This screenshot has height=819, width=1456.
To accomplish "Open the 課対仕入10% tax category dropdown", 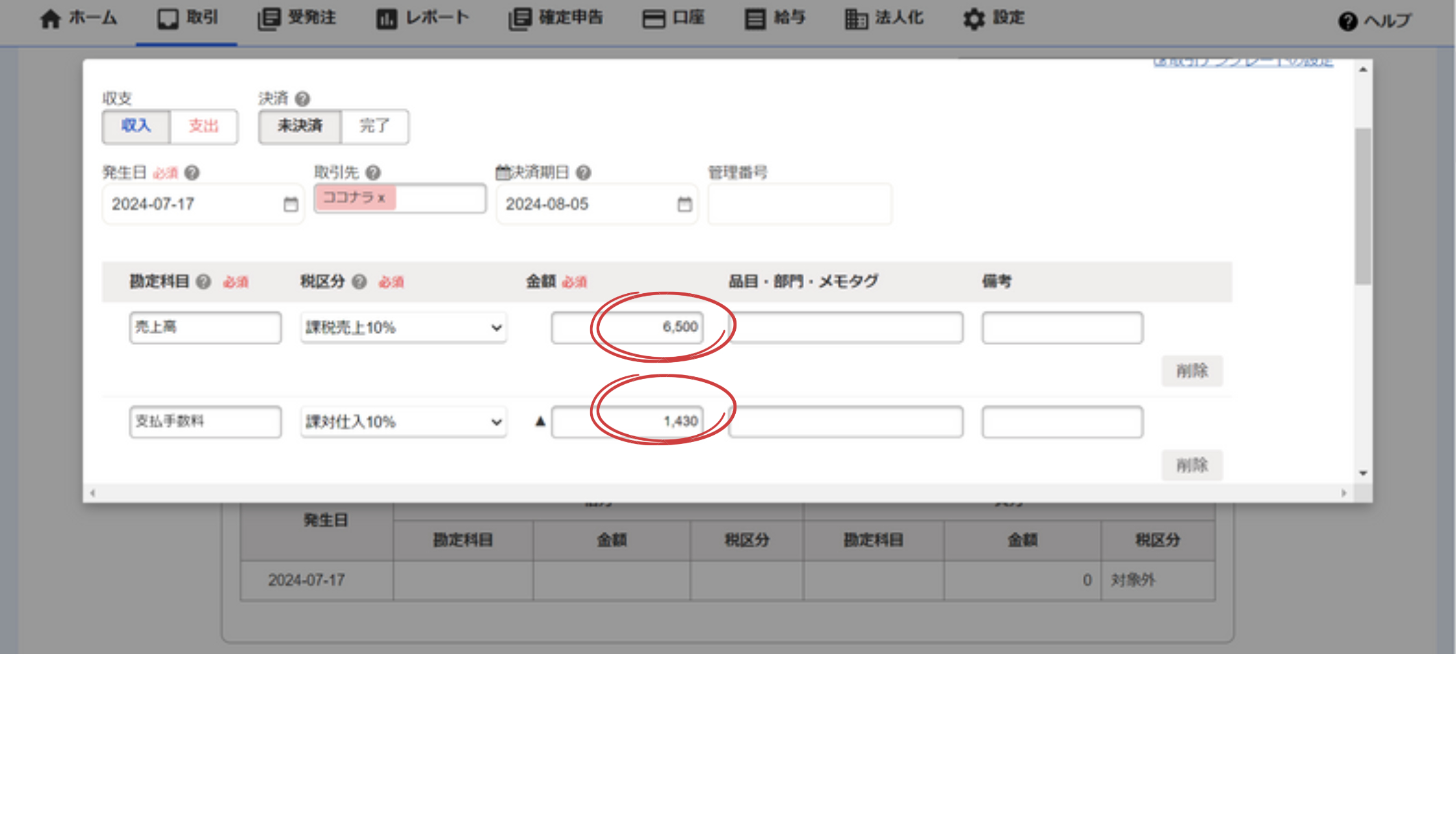I will coord(403,422).
